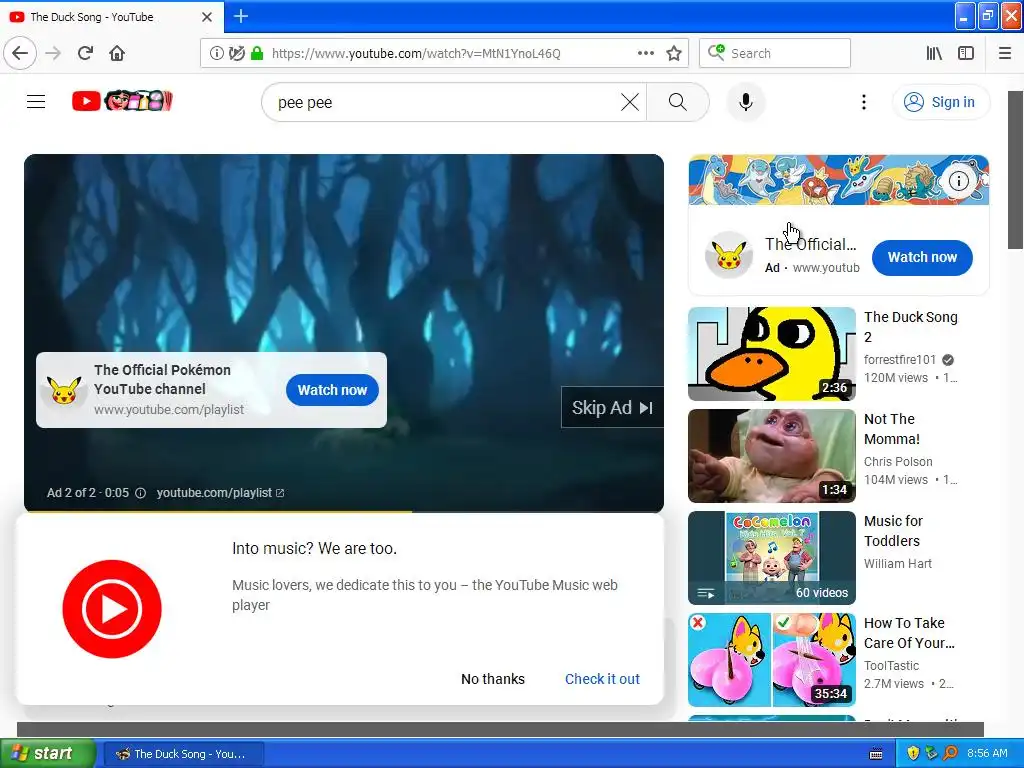Clear the YouTube search query with X

[630, 102]
